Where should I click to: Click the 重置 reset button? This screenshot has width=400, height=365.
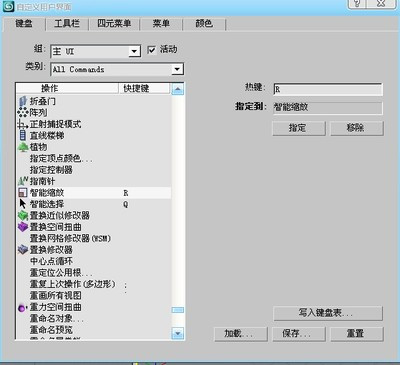coord(357,333)
